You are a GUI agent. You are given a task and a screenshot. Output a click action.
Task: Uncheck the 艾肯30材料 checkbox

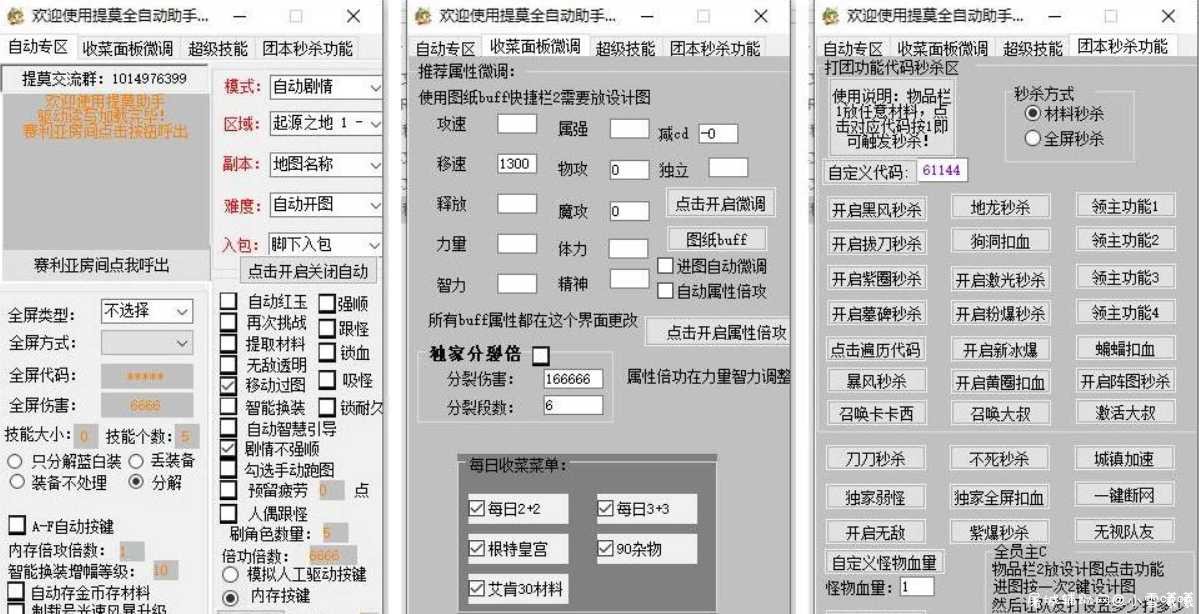(476, 589)
